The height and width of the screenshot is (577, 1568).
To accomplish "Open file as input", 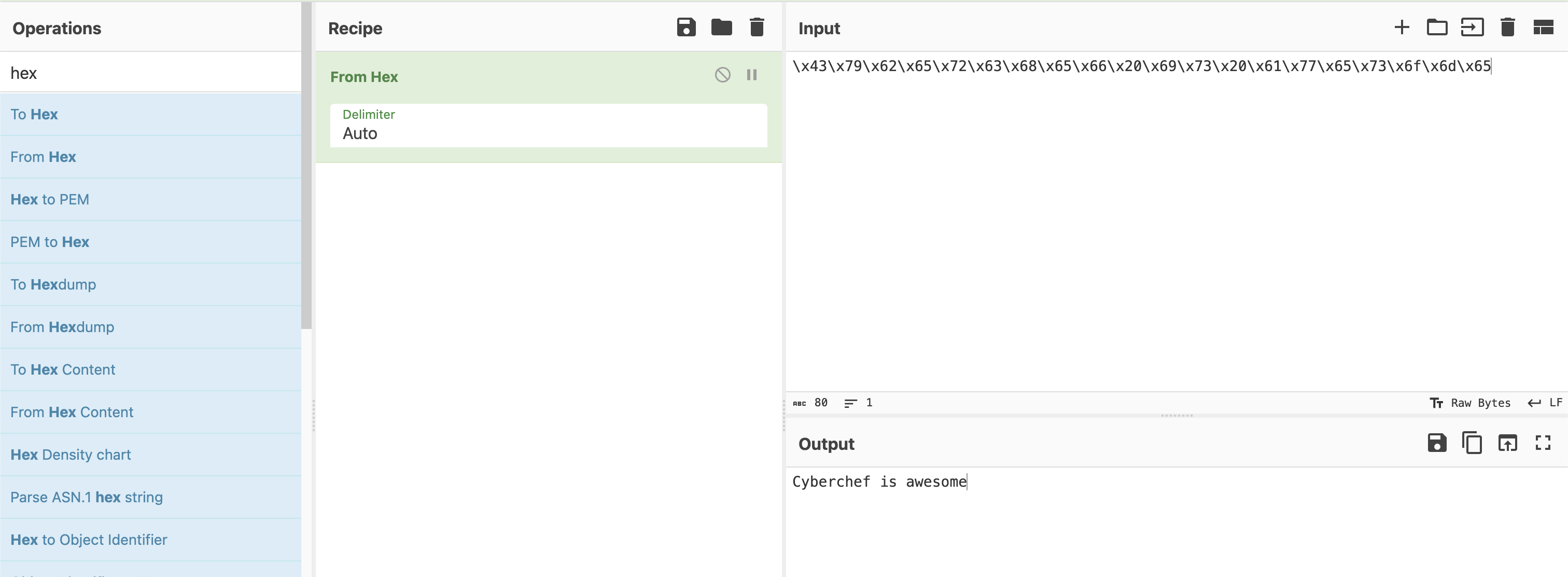I will tap(1472, 28).
